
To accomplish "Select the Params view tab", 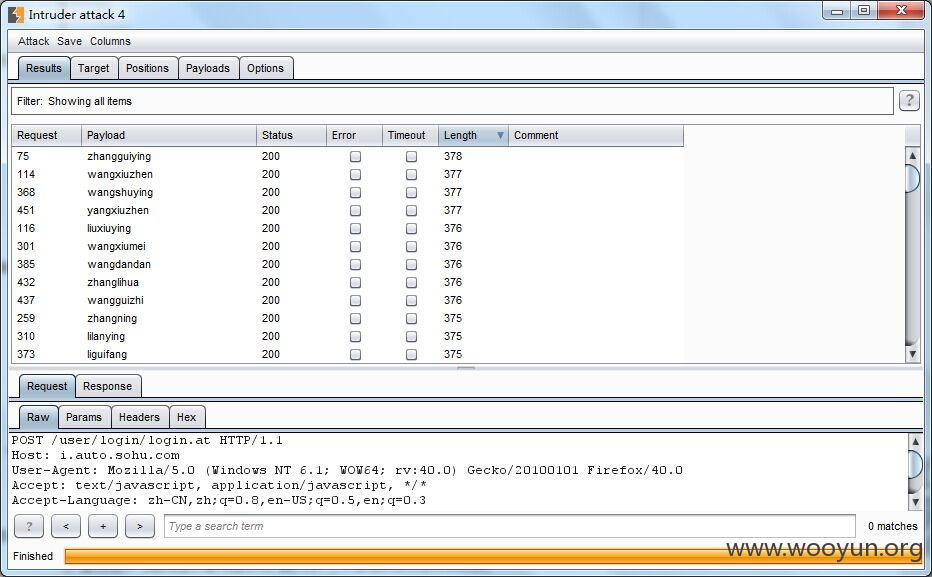I will coord(84,417).
